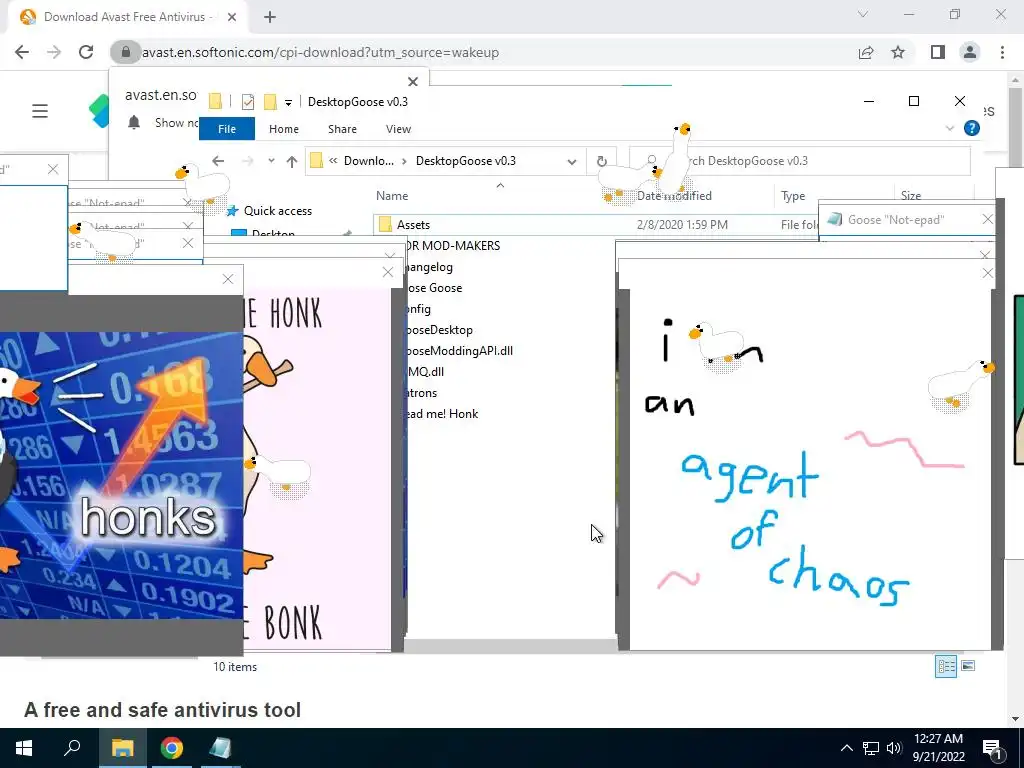Open the site information lock icon
Screen dimensions: 1024x768
click(x=125, y=52)
